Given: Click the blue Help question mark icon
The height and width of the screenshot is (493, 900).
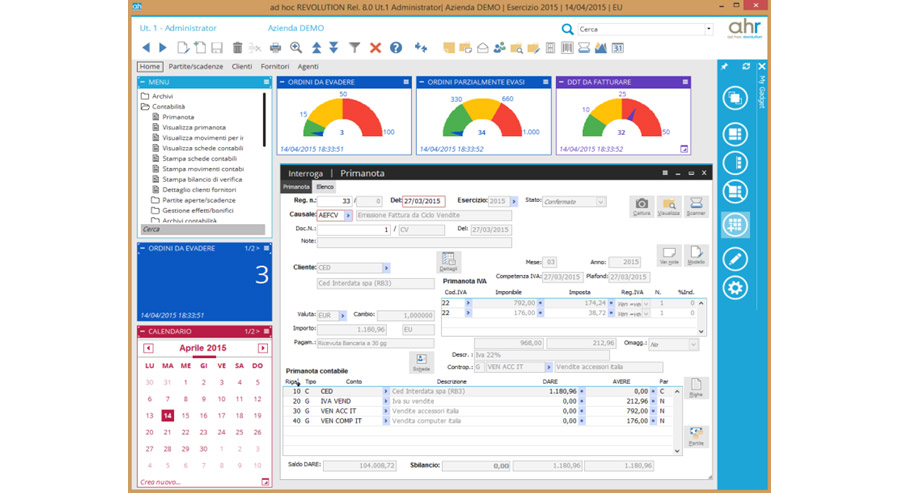Looking at the screenshot, I should 396,48.
